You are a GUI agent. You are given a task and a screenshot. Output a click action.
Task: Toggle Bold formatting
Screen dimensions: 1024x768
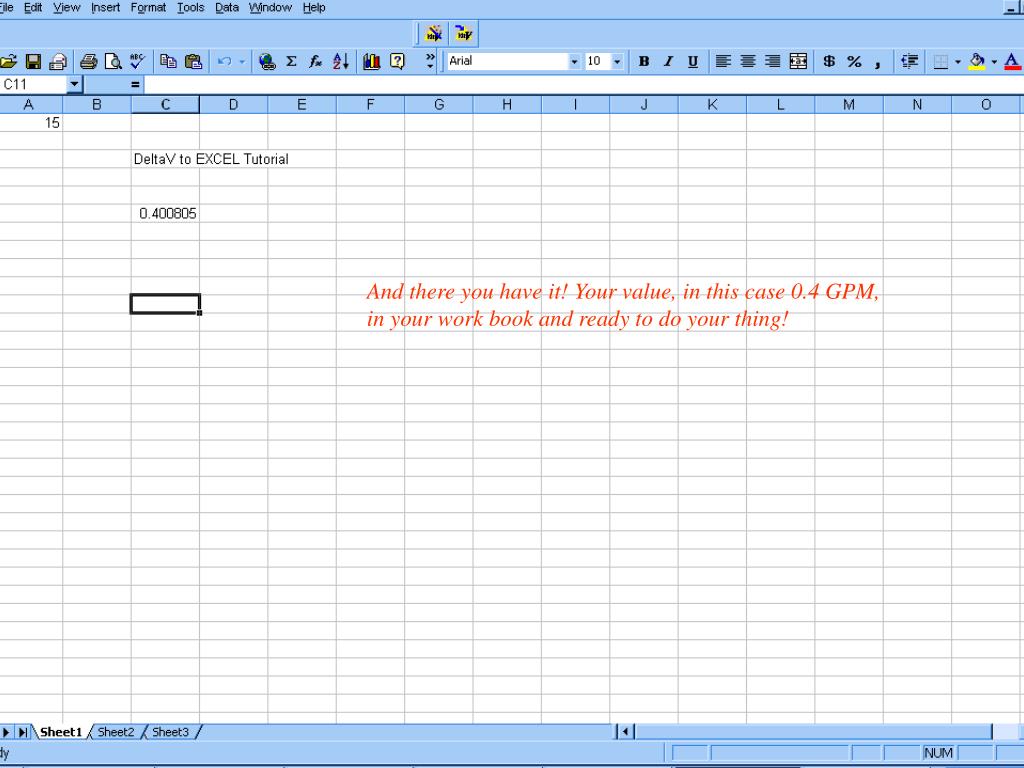(x=644, y=61)
